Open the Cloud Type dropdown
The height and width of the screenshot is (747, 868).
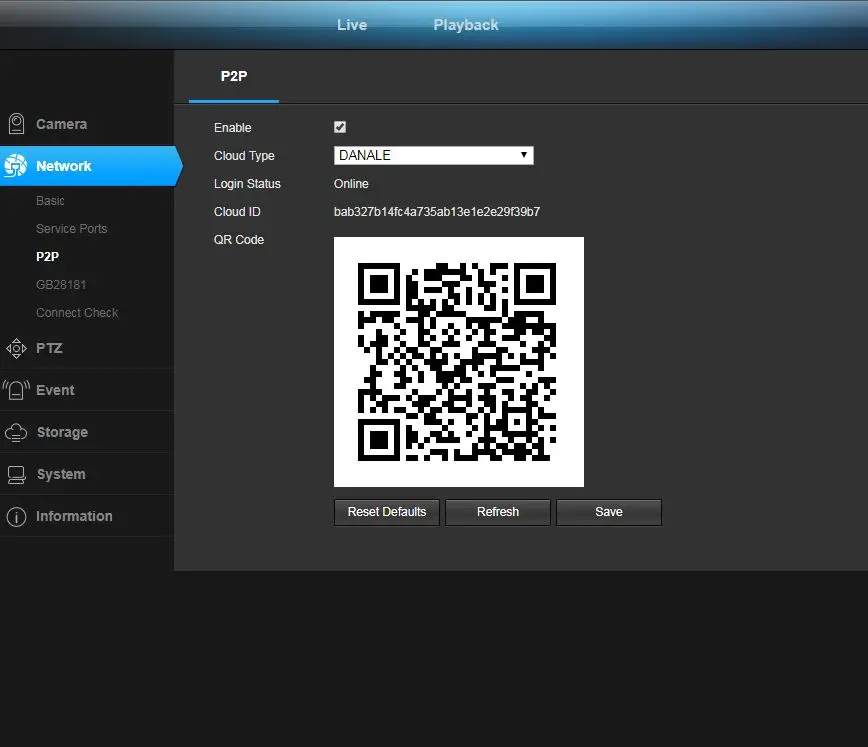point(433,156)
